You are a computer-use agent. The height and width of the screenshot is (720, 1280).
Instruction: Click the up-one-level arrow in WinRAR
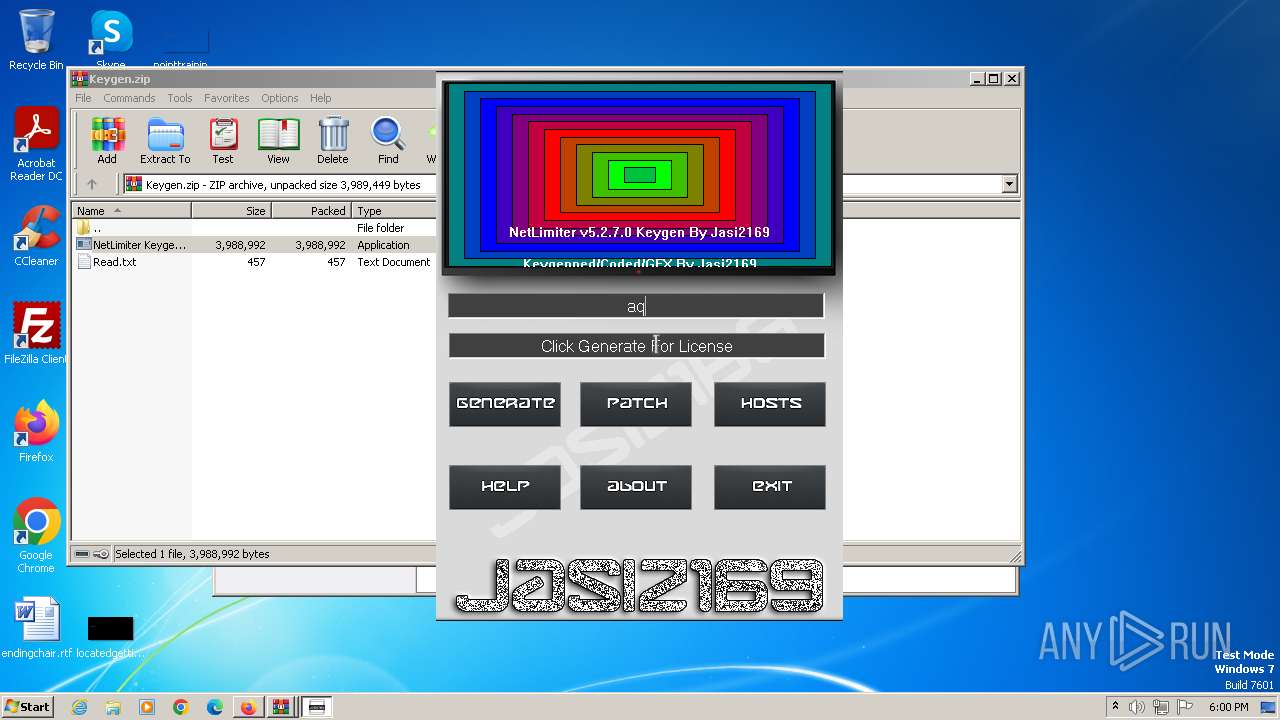pyautogui.click(x=92, y=184)
